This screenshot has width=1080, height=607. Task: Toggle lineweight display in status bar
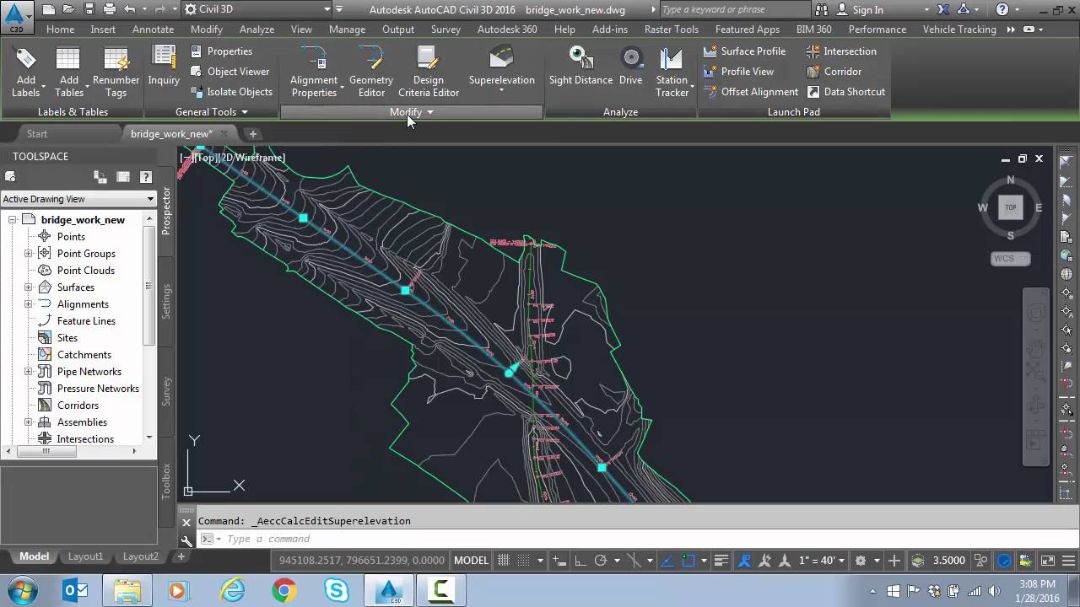(x=721, y=561)
